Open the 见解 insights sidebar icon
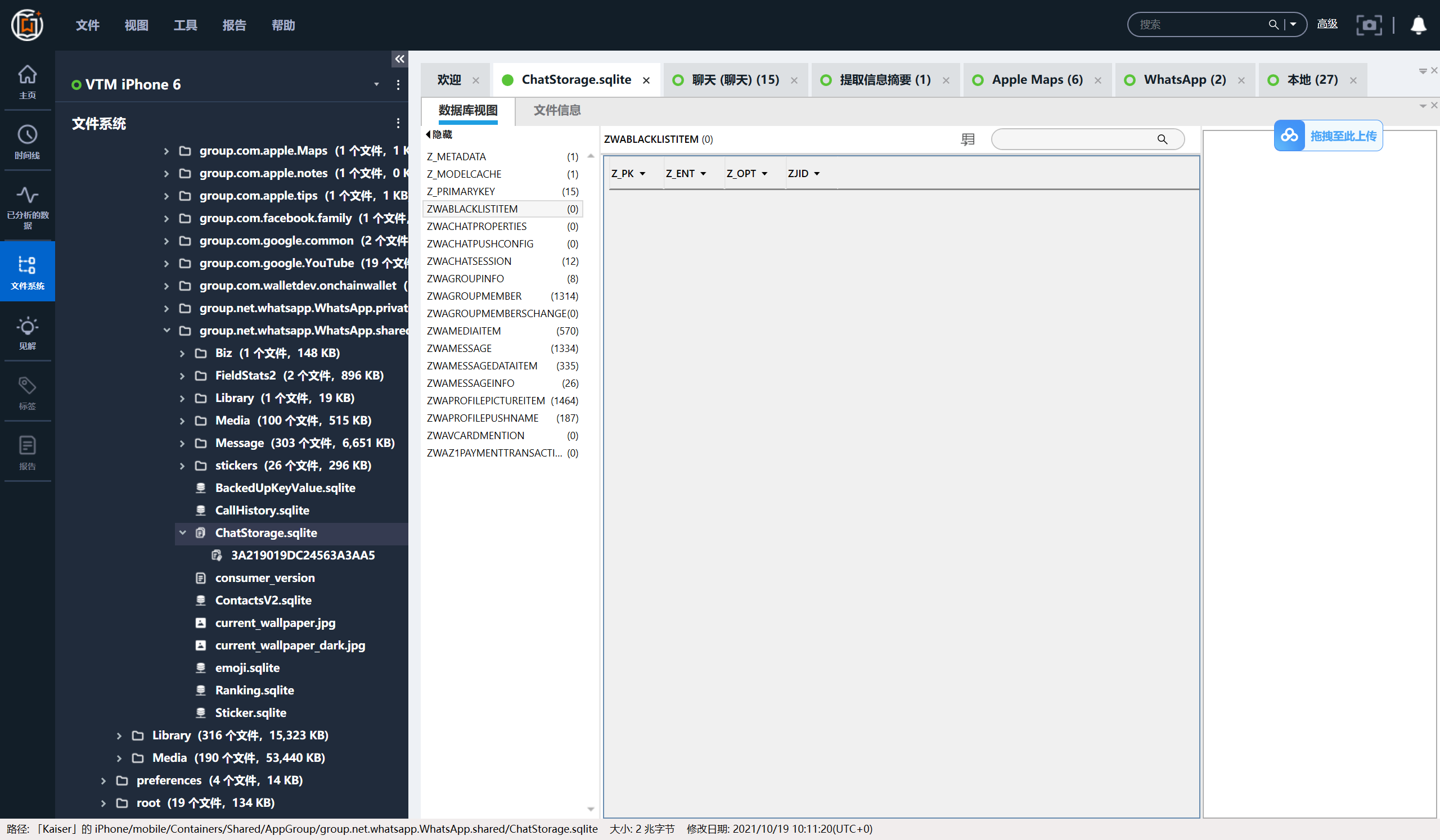This screenshot has width=1440, height=840. (x=28, y=333)
